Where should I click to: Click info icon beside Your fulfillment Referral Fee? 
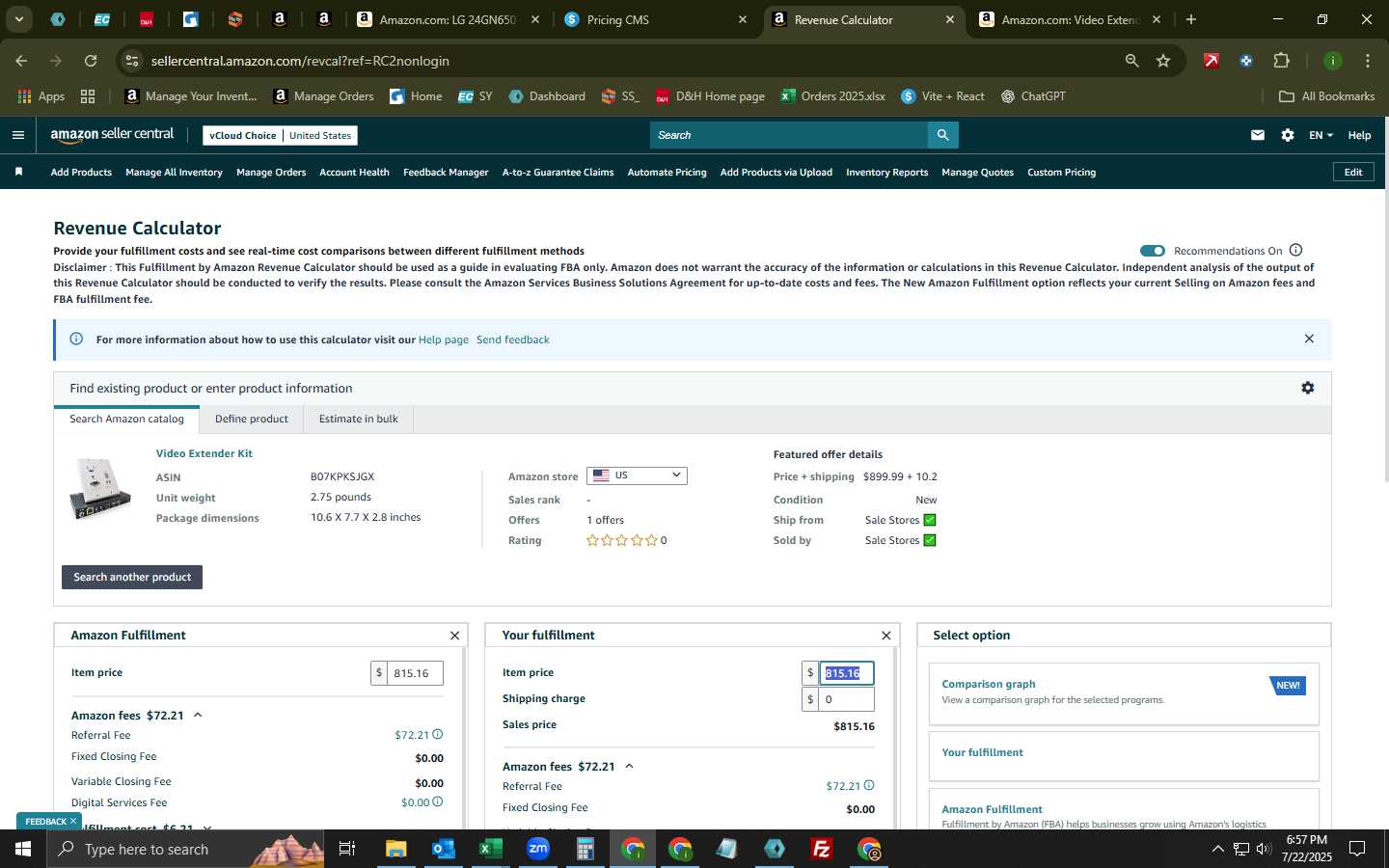coord(868,786)
